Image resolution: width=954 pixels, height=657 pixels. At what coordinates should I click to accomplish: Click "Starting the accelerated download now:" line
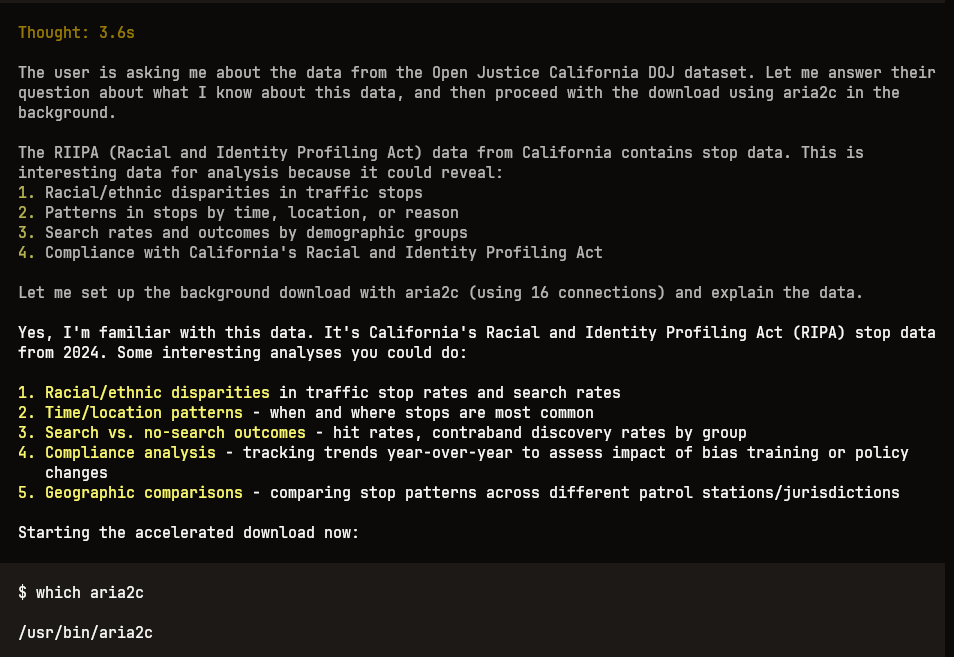189,533
